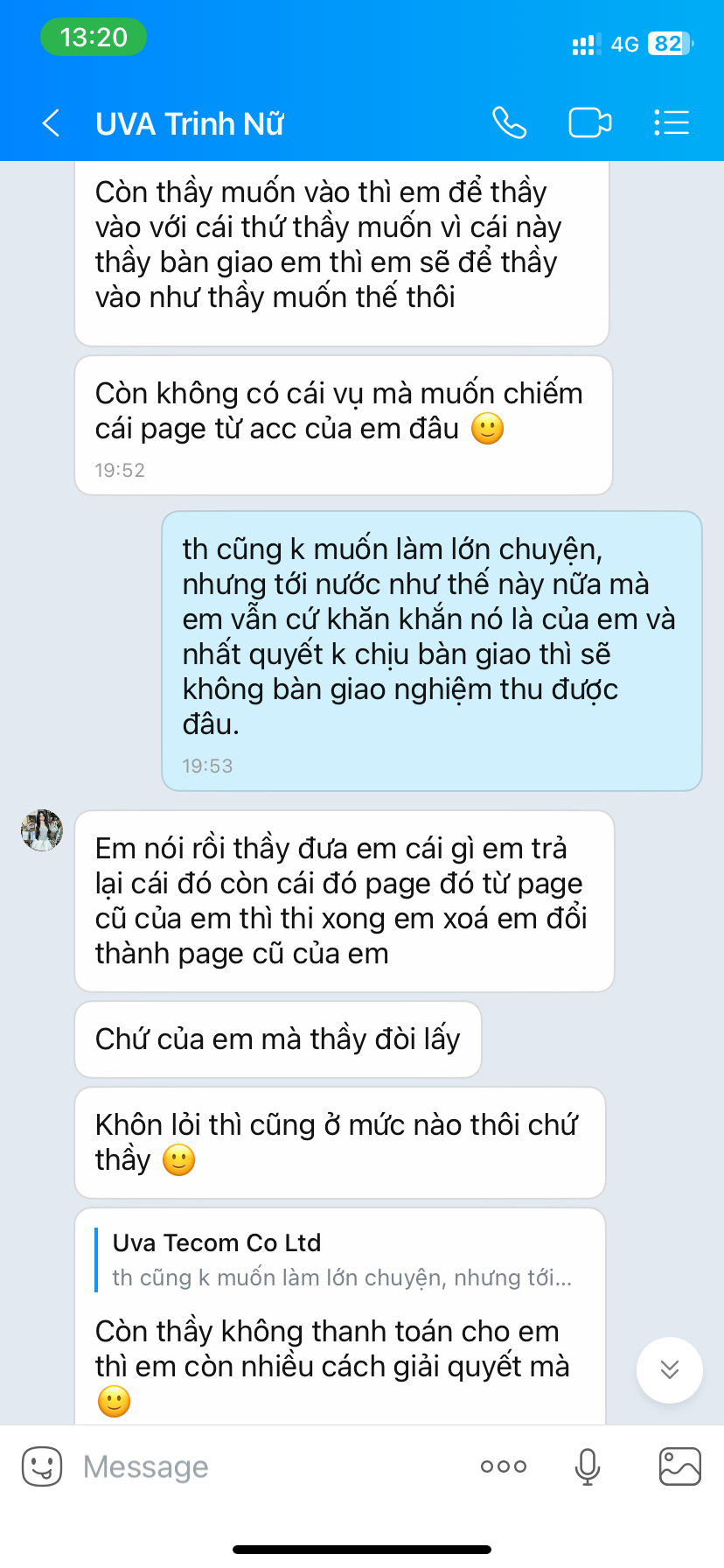Select message "Chứ của em mà thầy đòi lấy"
Image resolution: width=724 pixels, height=1568 pixels.
[x=278, y=1039]
